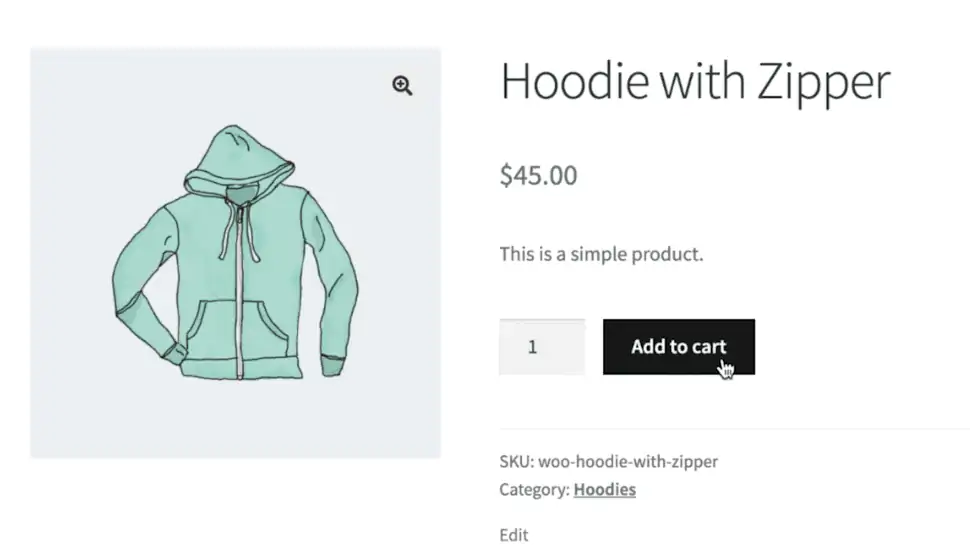Click the 'Add to cart' label text
The height and width of the screenshot is (560, 970).
pyautogui.click(x=678, y=347)
